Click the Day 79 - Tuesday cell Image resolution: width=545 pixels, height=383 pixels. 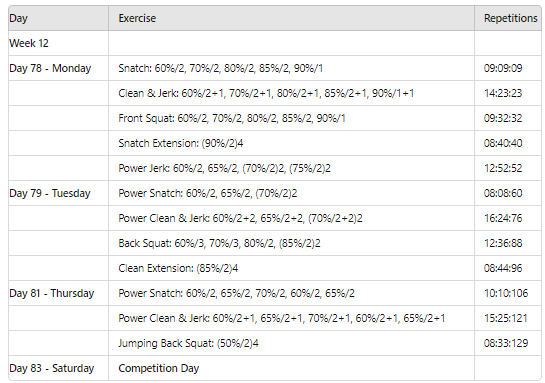pyautogui.click(x=58, y=193)
